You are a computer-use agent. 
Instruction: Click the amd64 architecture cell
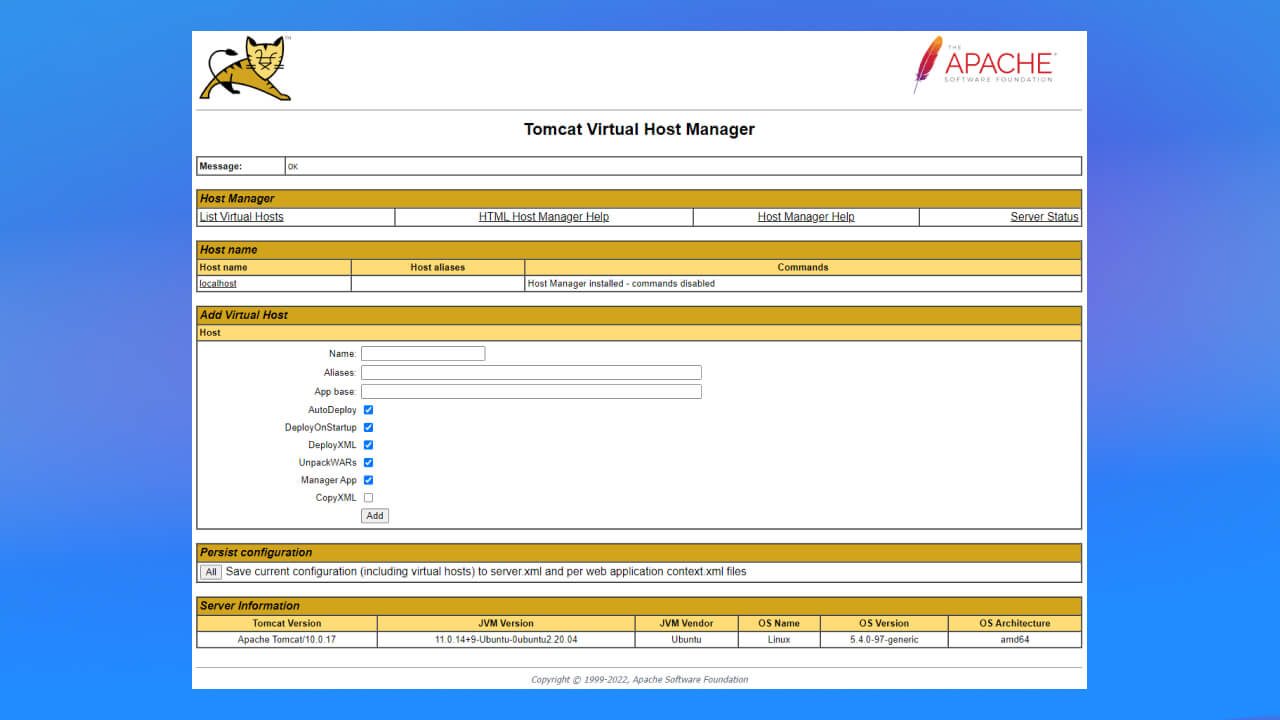(x=1015, y=640)
